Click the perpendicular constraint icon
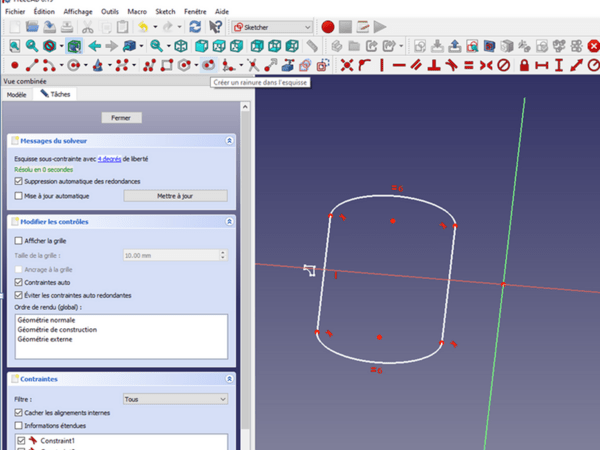 434,65
